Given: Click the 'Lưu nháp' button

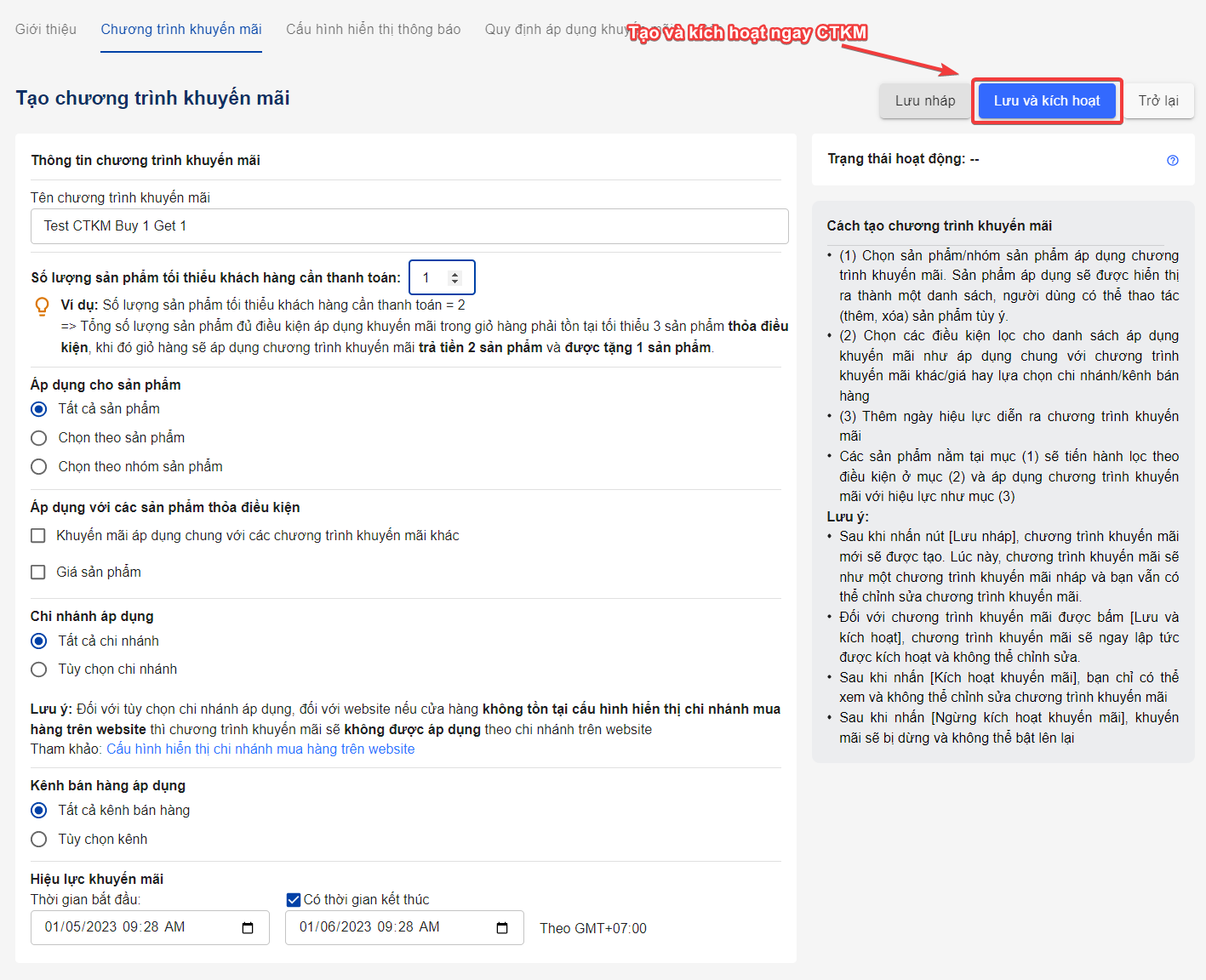Looking at the screenshot, I should [925, 101].
